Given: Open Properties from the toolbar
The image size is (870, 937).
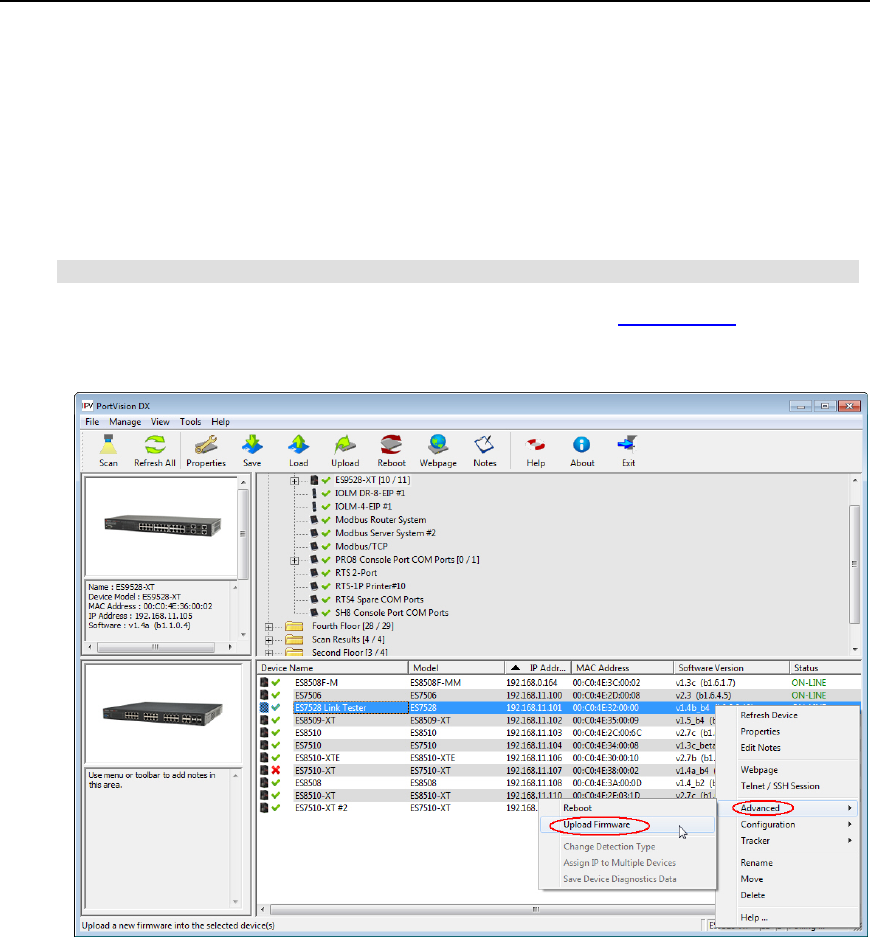Looking at the screenshot, I should click(x=206, y=451).
